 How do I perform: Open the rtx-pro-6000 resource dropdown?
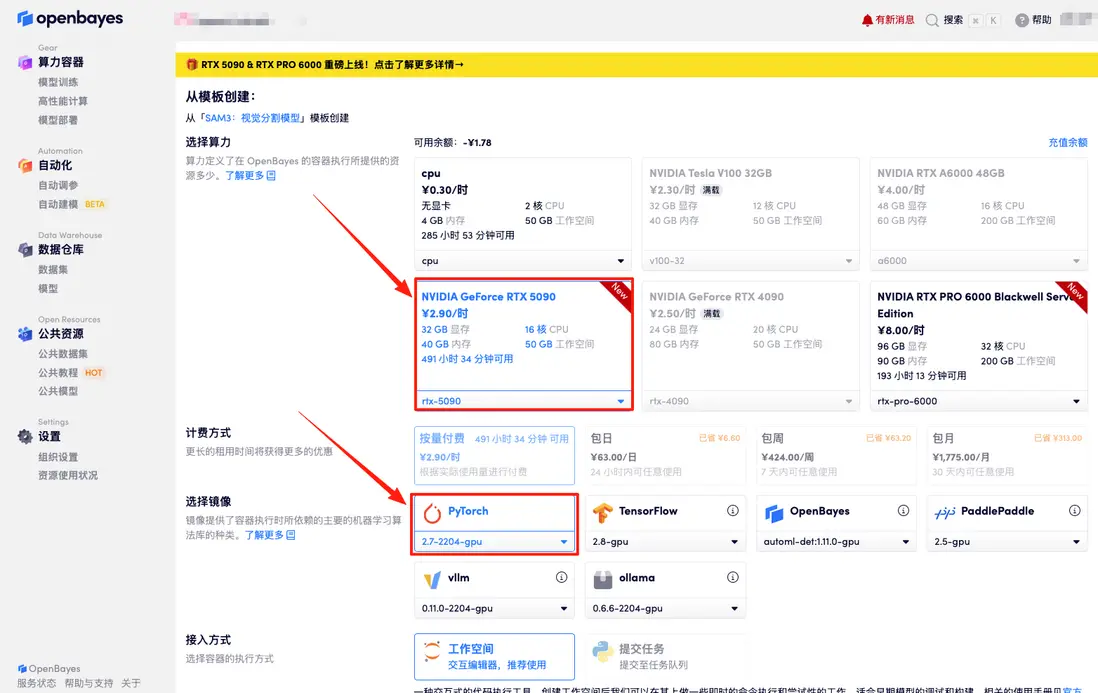click(x=978, y=401)
